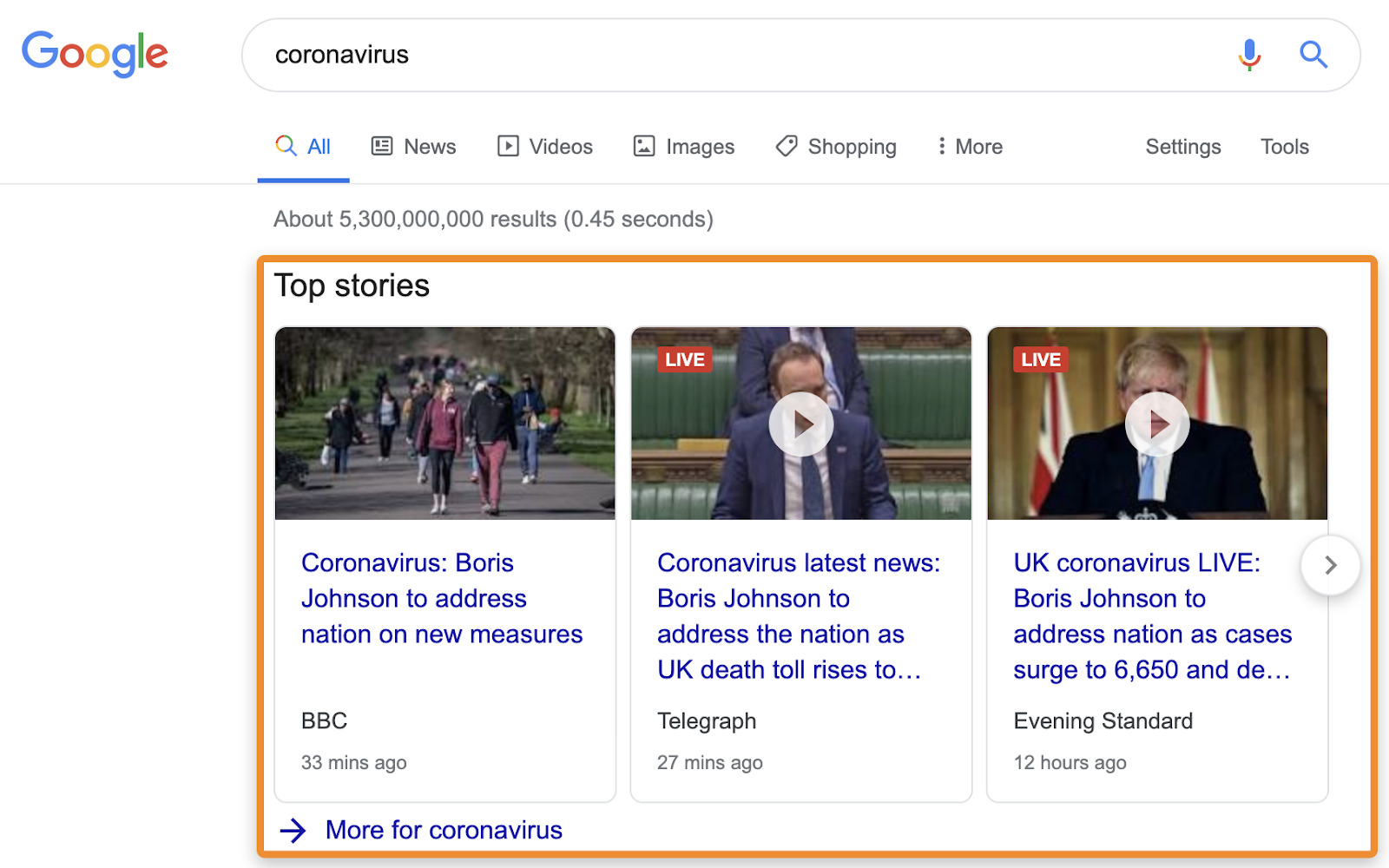Screen dimensions: 1389x868
Task: Open Google Search Settings
Action: [1182, 146]
